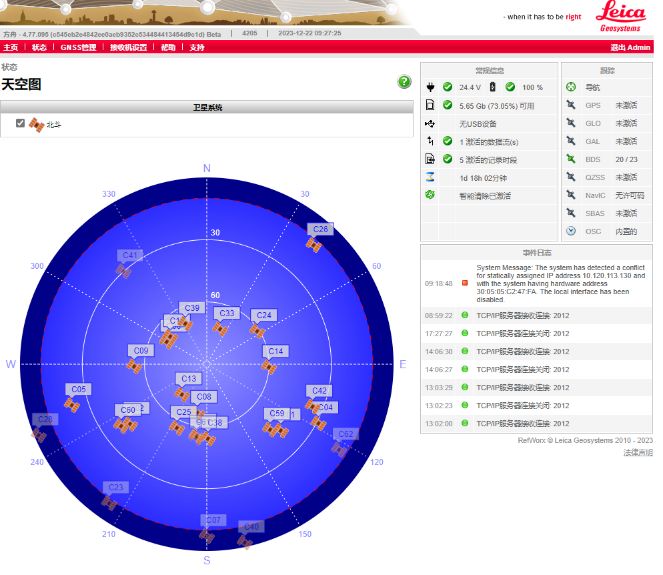Select satellite C33 on the sky plot
The height and width of the screenshot is (575, 663).
tap(220, 329)
